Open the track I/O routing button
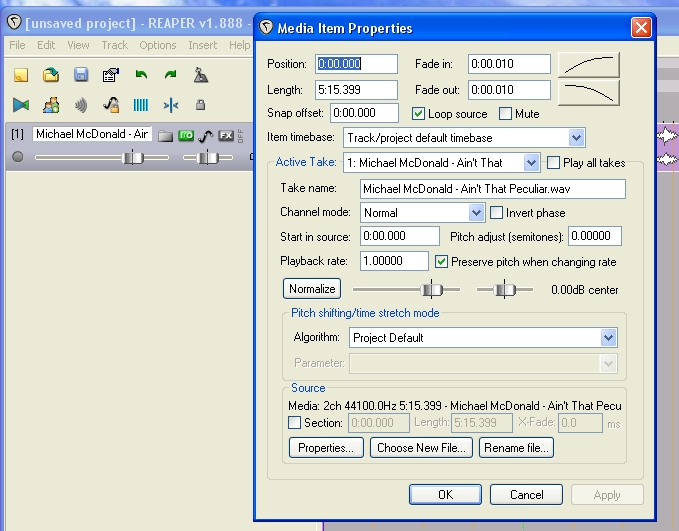Screen dimensions: 679x531 click(x=186, y=136)
